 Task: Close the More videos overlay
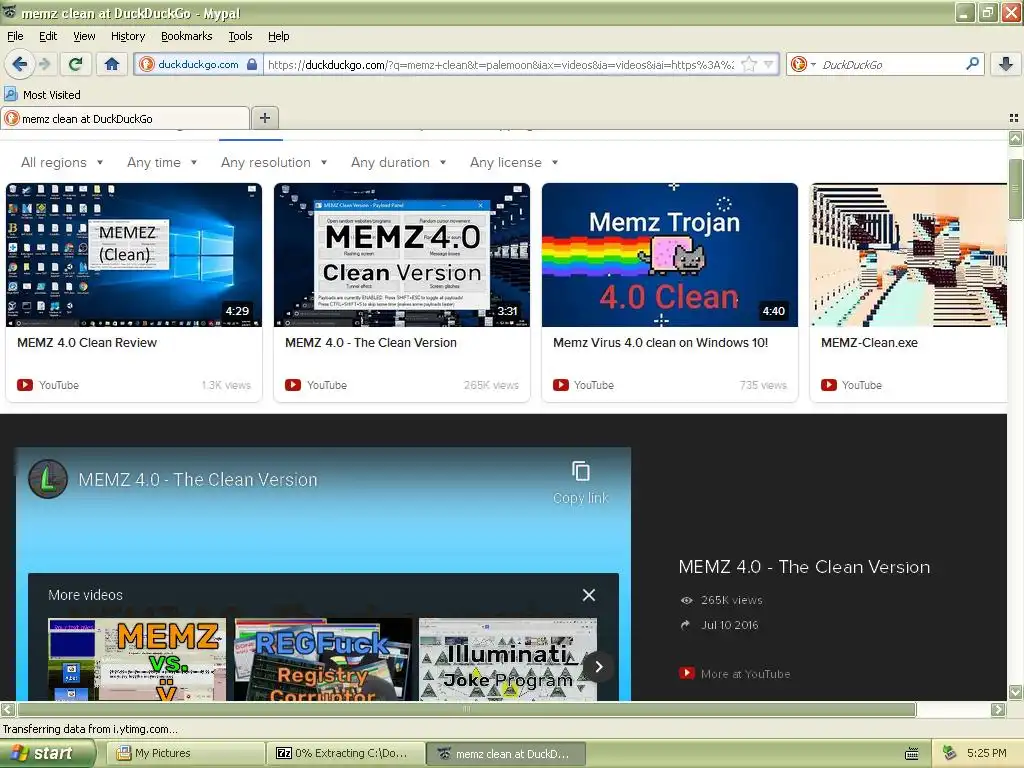point(588,595)
